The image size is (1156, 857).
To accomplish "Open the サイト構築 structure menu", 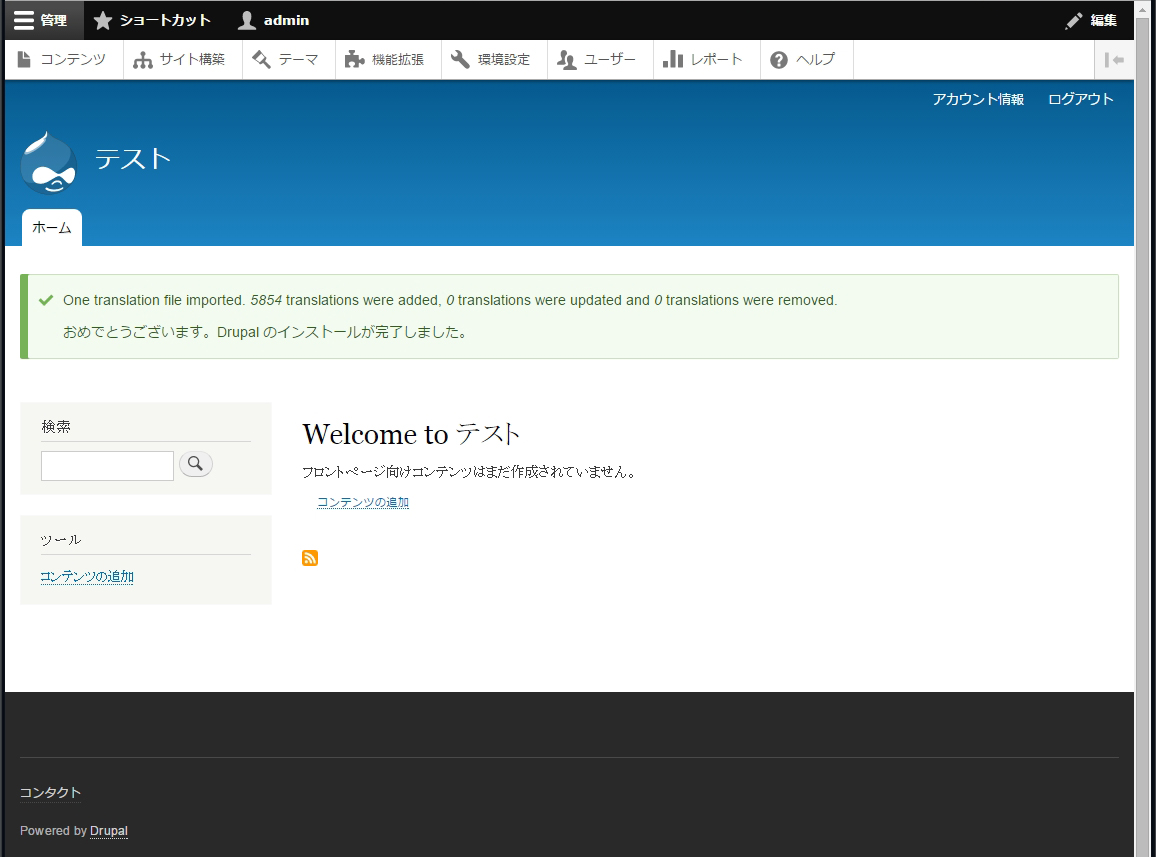I will [181, 60].
